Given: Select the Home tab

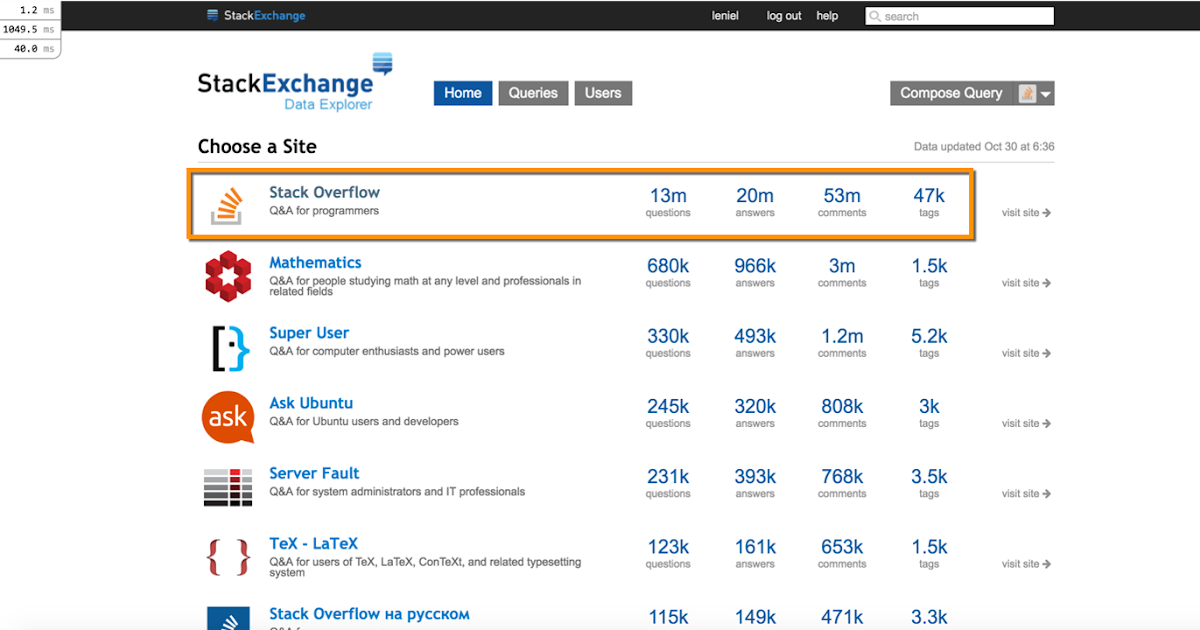Looking at the screenshot, I should [x=463, y=93].
